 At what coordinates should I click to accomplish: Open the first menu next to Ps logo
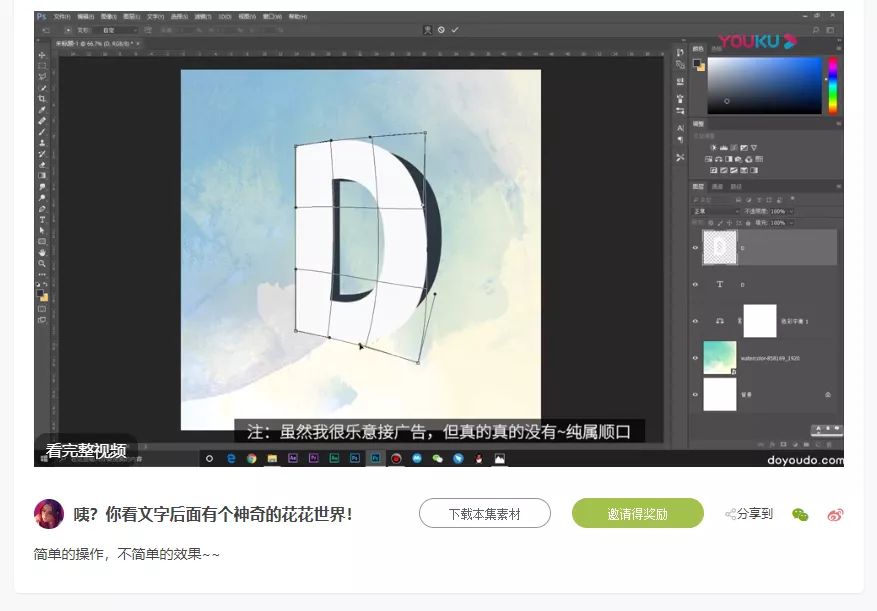click(x=62, y=17)
